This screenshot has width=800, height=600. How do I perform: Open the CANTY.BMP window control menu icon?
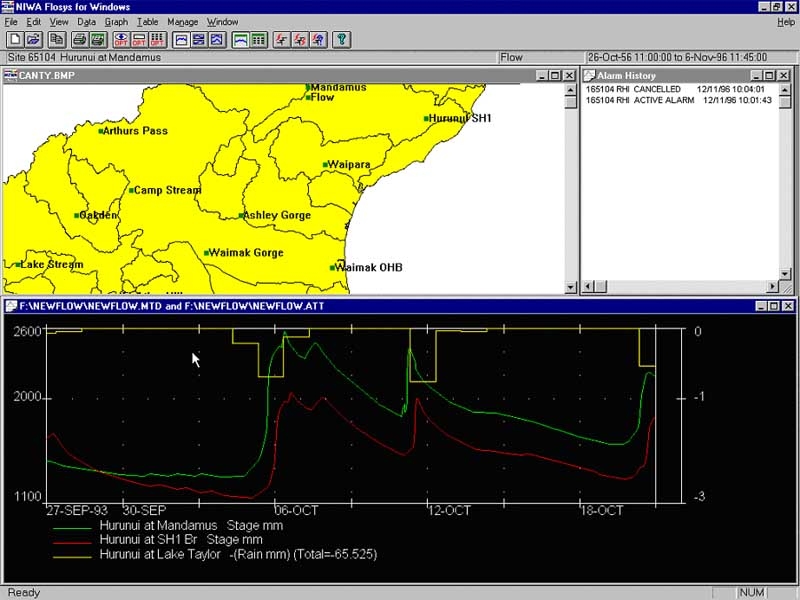(11, 76)
